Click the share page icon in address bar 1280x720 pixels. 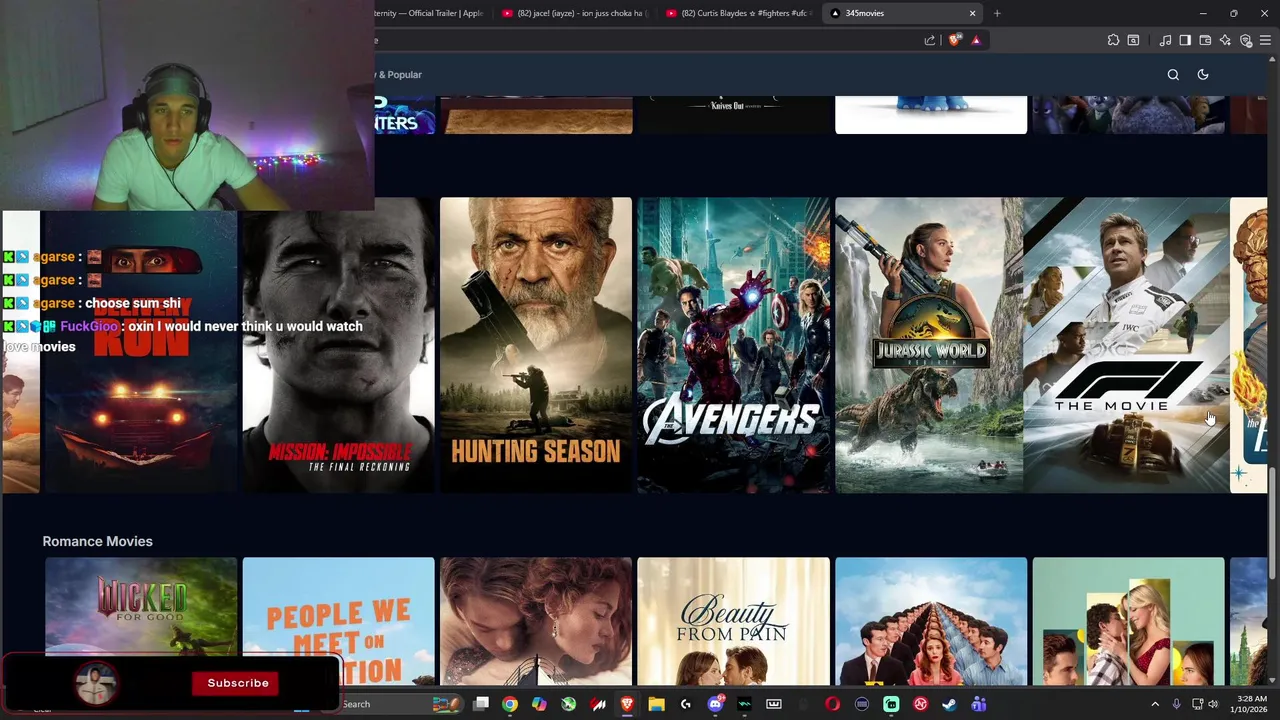click(x=930, y=40)
